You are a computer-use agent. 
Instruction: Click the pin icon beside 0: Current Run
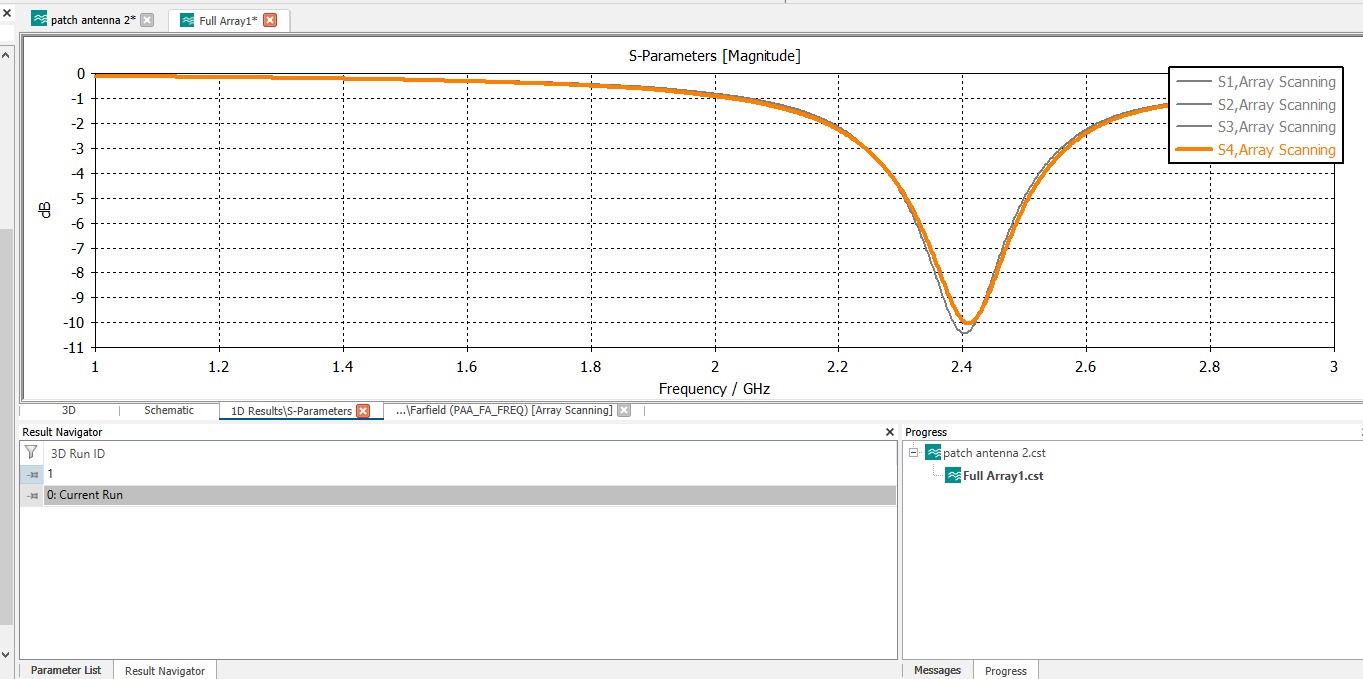pos(32,495)
